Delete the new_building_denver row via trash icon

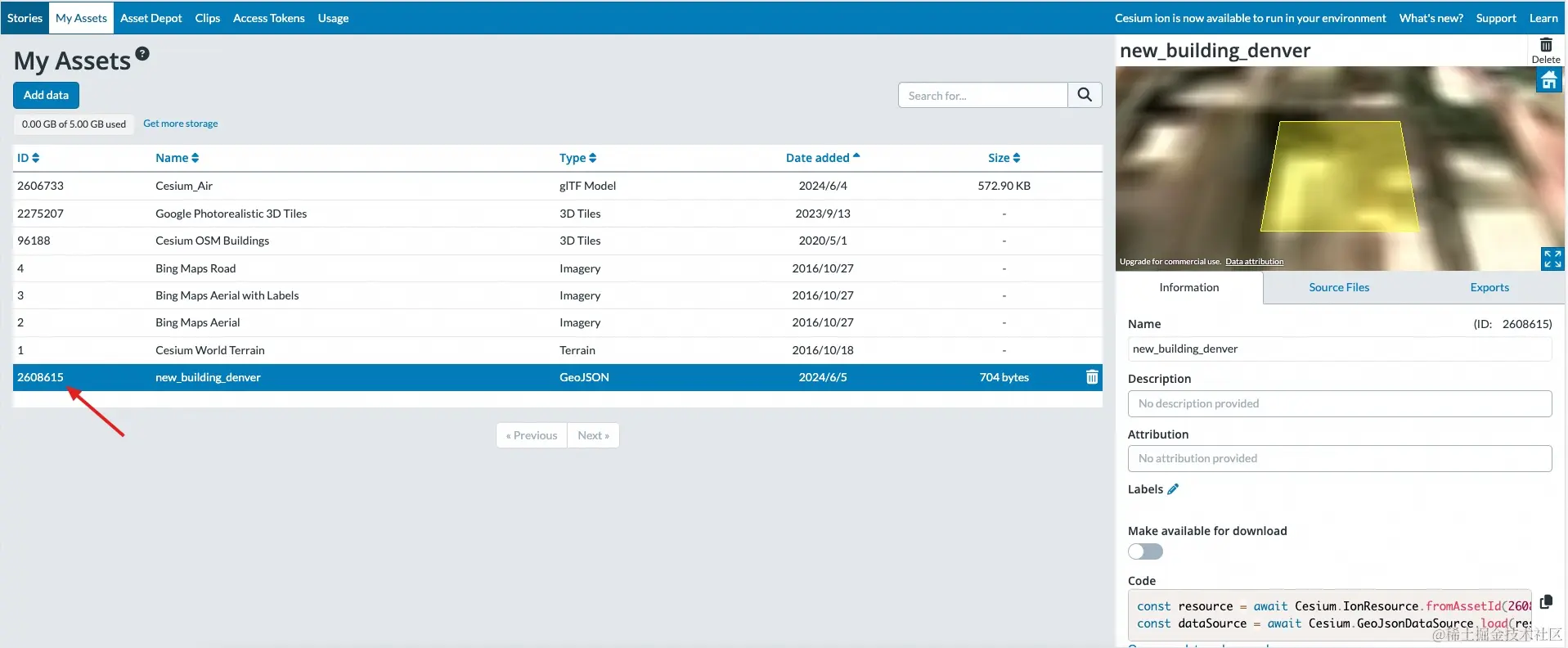pos(1092,377)
